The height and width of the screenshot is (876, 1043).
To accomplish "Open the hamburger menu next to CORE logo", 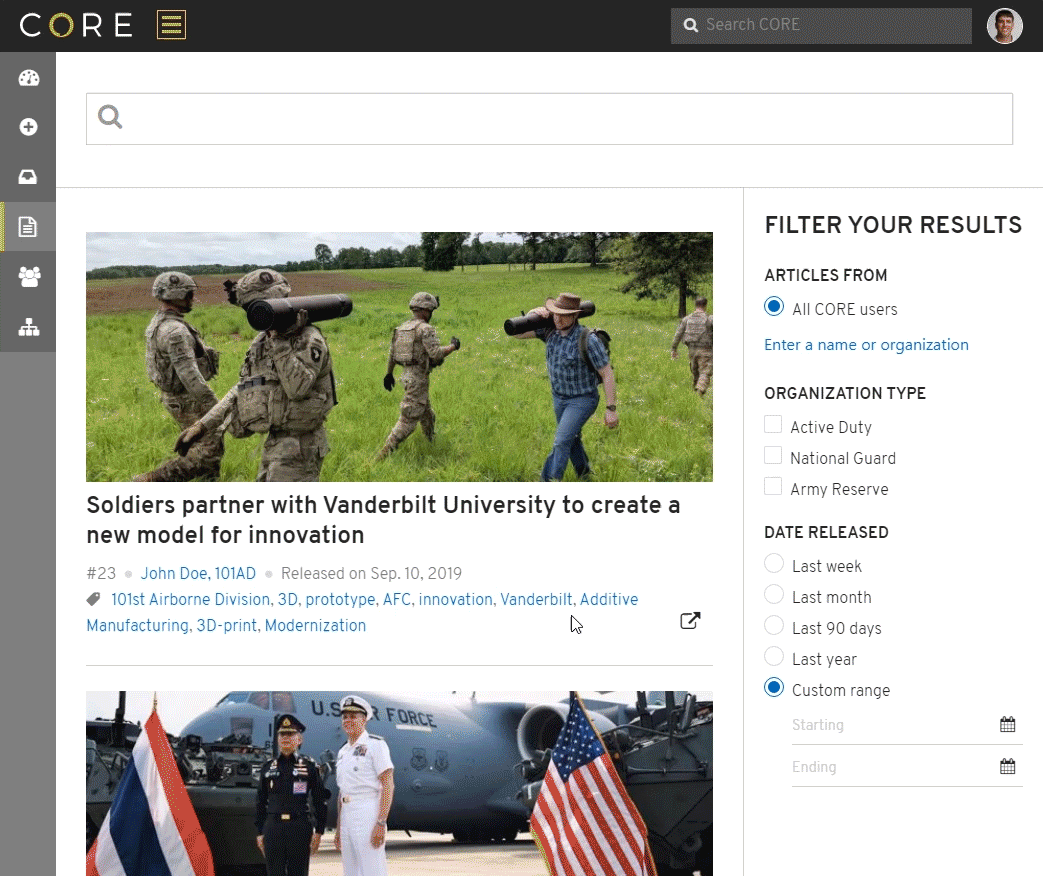I will pyautogui.click(x=171, y=25).
